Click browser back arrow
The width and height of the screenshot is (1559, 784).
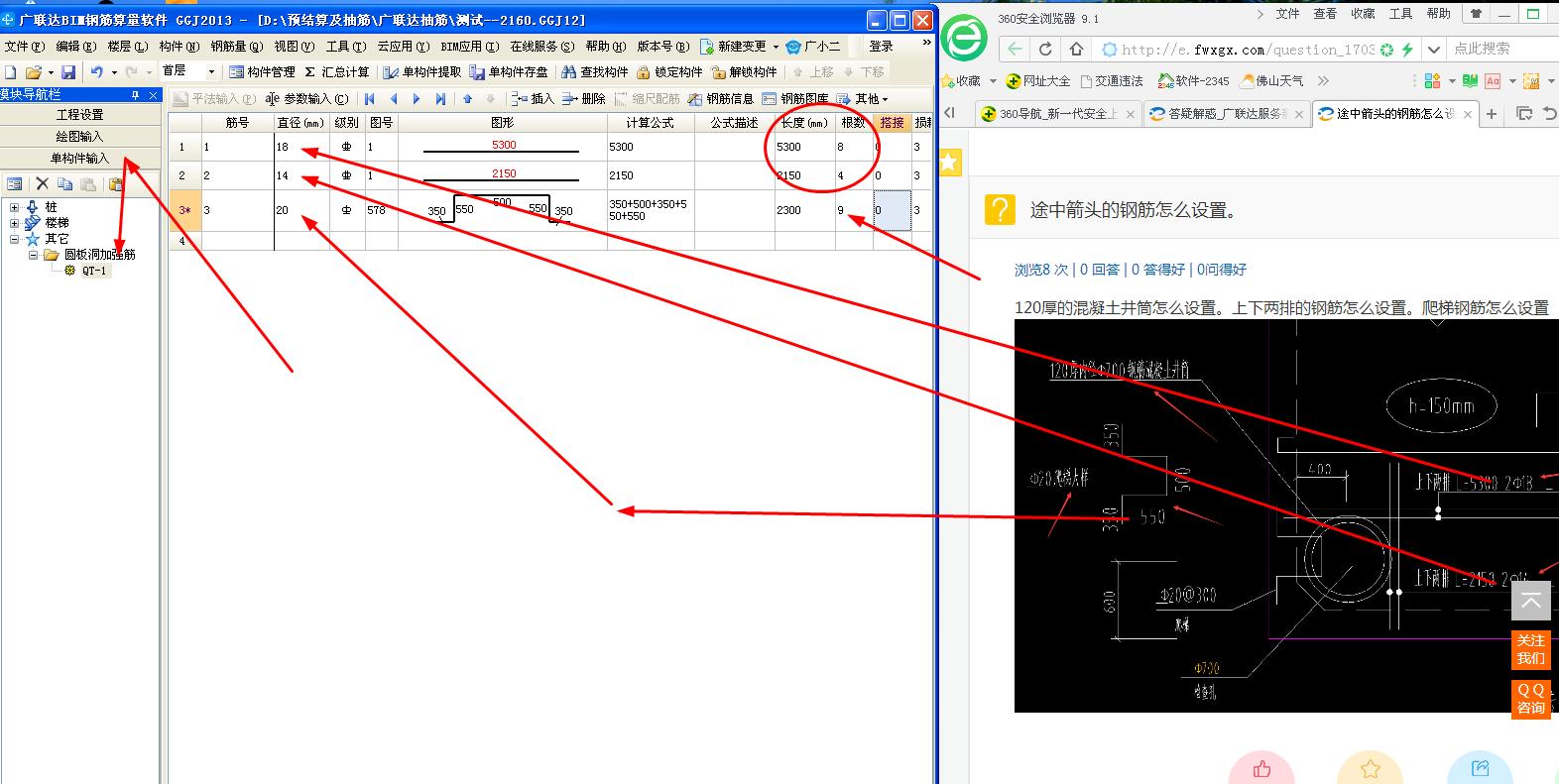(x=1014, y=49)
